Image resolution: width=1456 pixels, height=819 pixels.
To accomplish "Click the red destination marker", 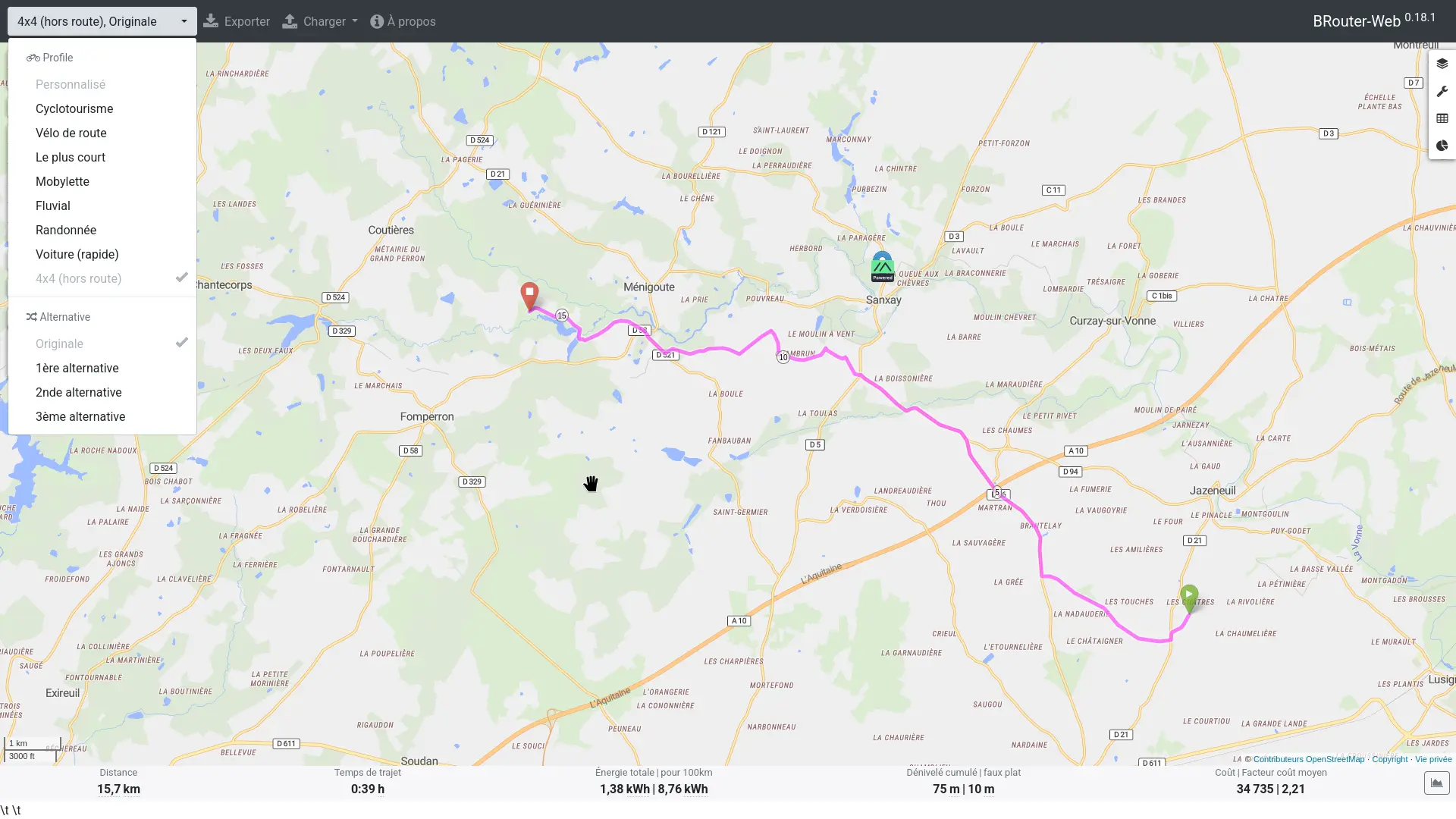I will 529,296.
